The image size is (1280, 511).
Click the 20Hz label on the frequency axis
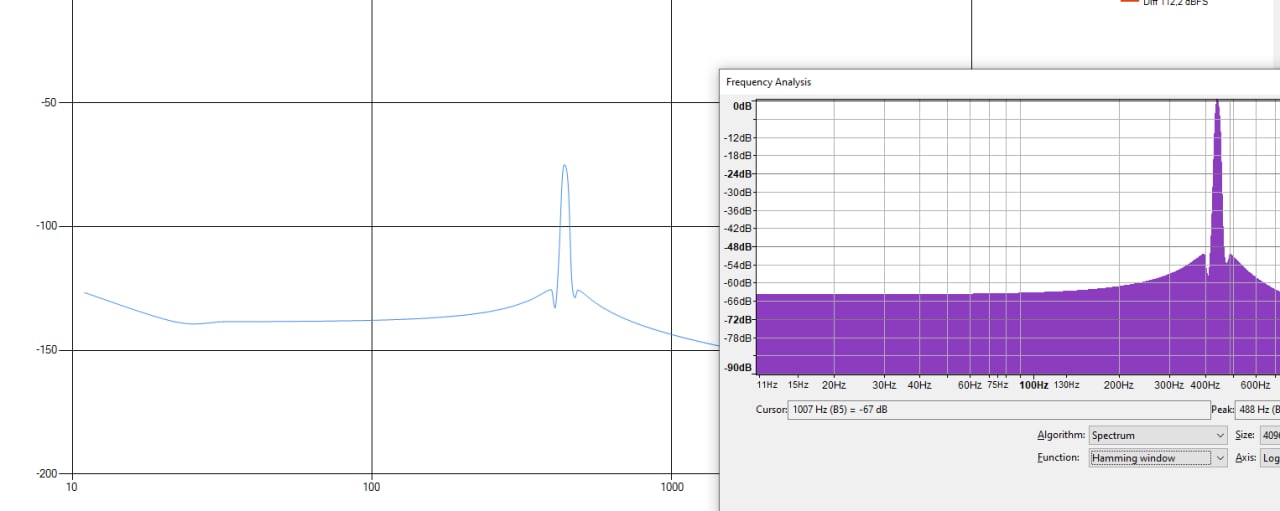click(x=834, y=385)
